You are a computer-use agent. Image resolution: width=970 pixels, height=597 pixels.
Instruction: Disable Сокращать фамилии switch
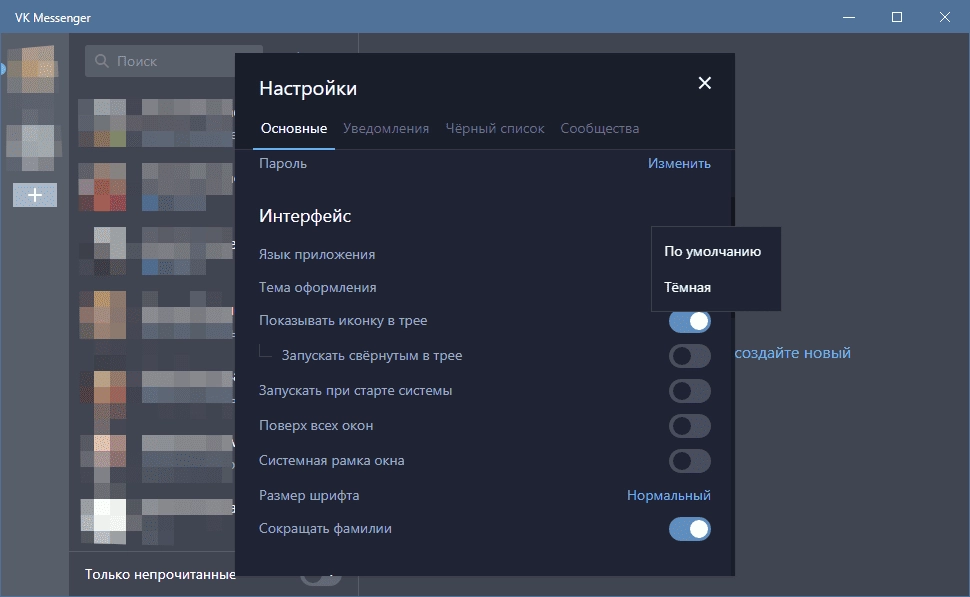tap(689, 529)
